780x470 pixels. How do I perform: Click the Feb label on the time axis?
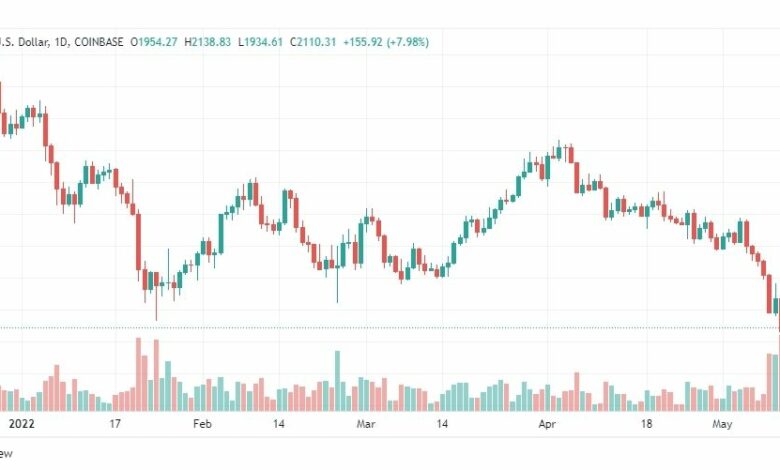coord(202,424)
